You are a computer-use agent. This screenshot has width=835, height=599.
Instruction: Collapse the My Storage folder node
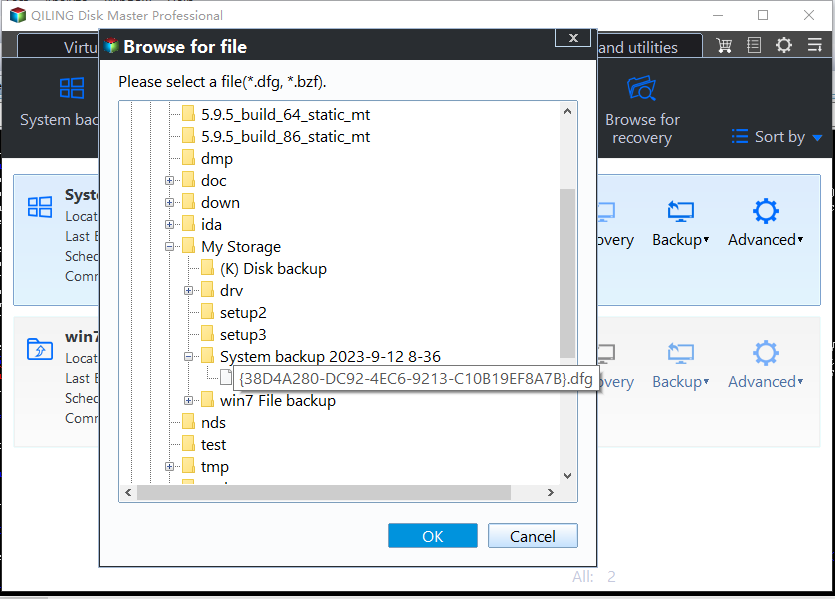tap(169, 247)
